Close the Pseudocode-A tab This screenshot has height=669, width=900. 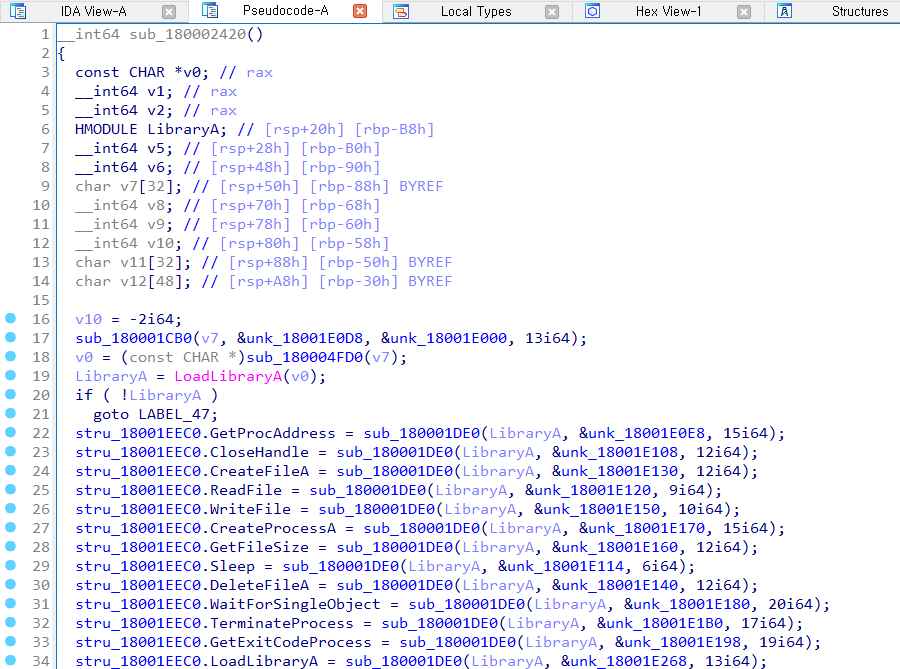pyautogui.click(x=360, y=11)
